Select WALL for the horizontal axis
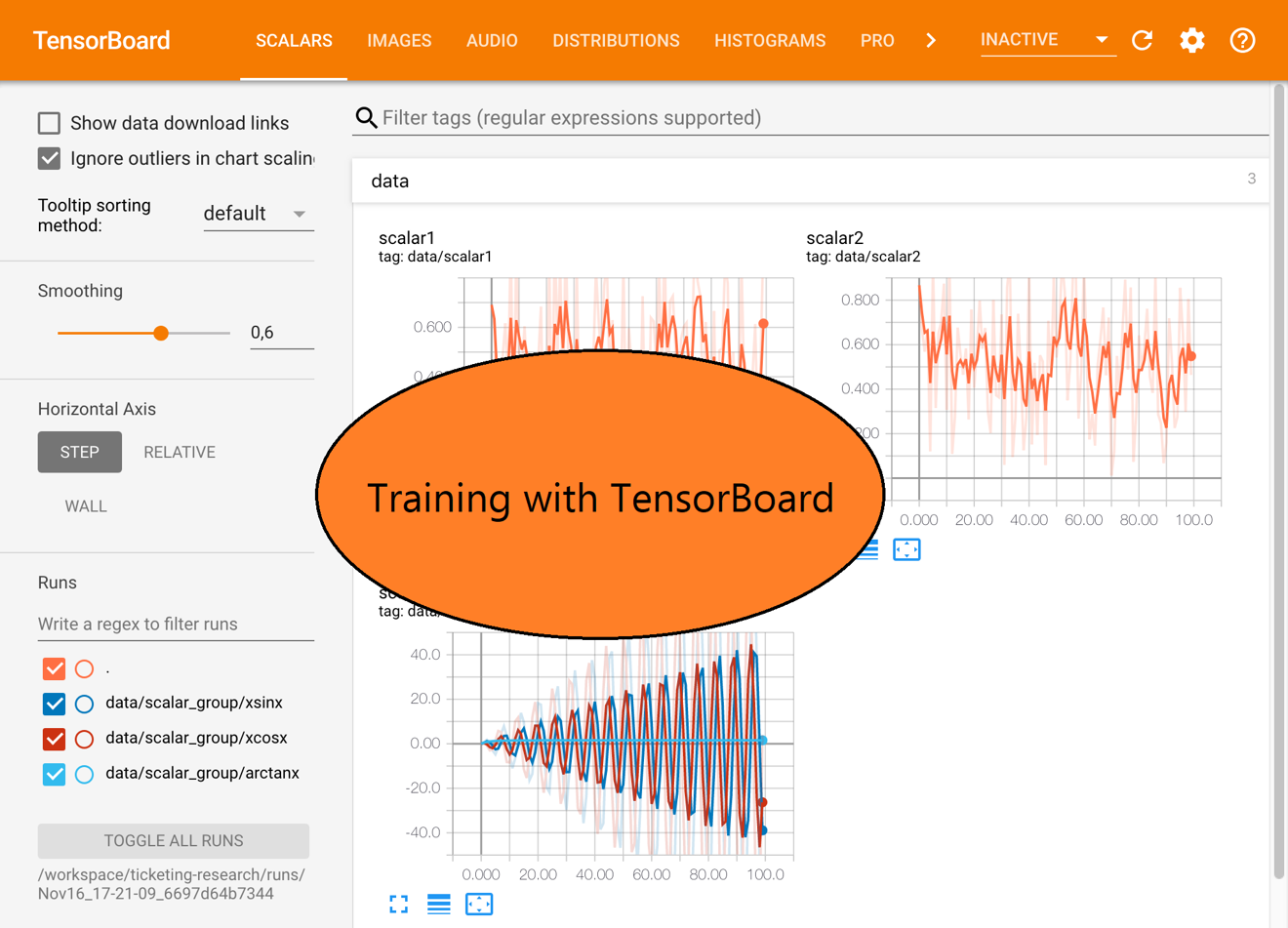 click(86, 505)
